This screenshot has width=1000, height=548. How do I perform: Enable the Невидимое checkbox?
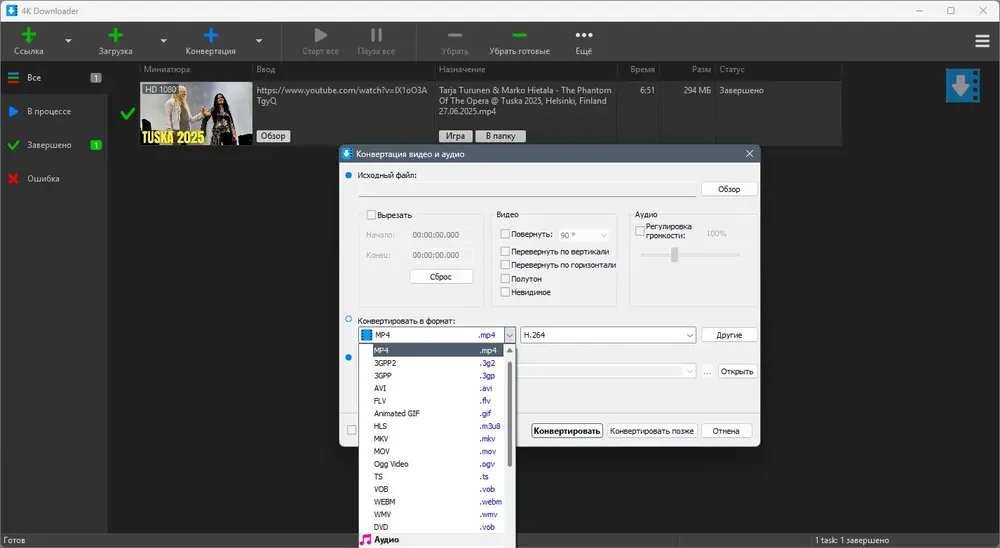point(505,292)
